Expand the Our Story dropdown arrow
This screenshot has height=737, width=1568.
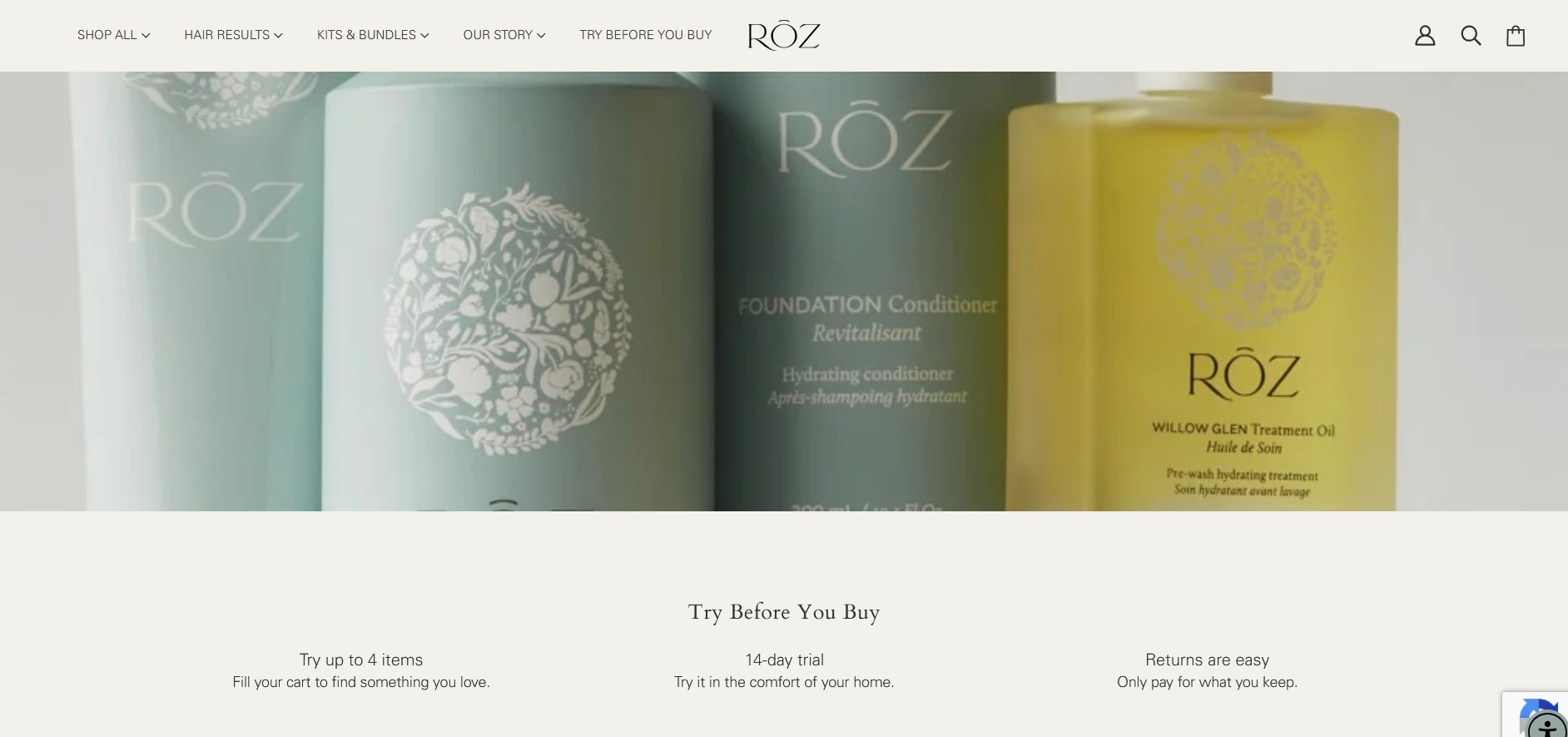[541, 35]
